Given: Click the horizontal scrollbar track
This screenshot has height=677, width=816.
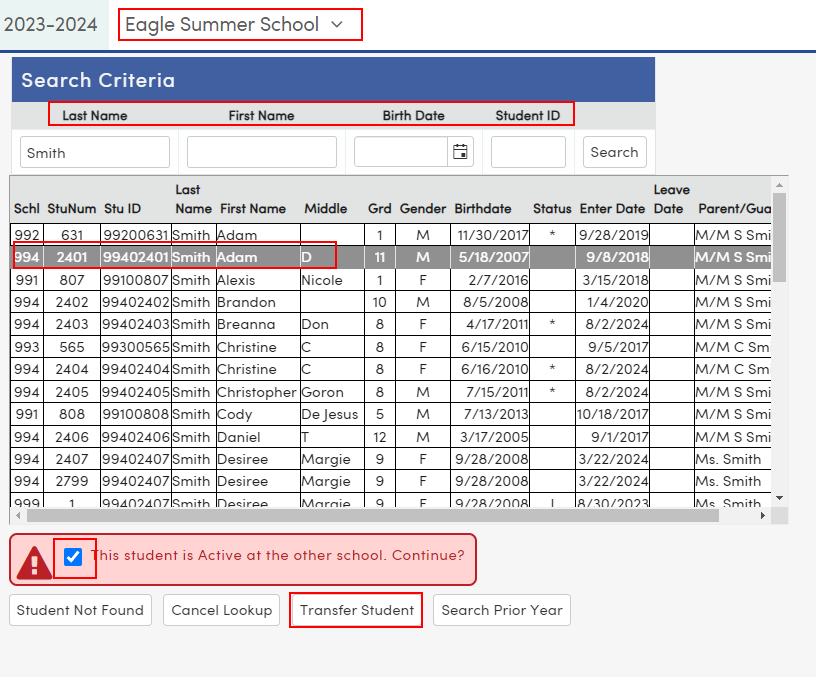Looking at the screenshot, I should click(x=400, y=517).
